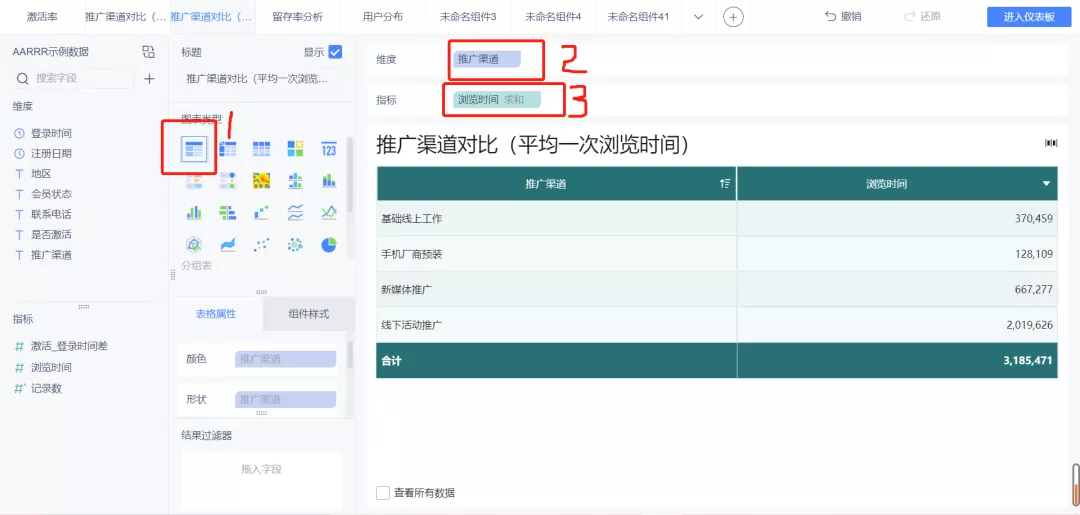The image size is (1080, 515).
Task: Click the 颜色 property field 推广渠道
Action: coord(285,359)
